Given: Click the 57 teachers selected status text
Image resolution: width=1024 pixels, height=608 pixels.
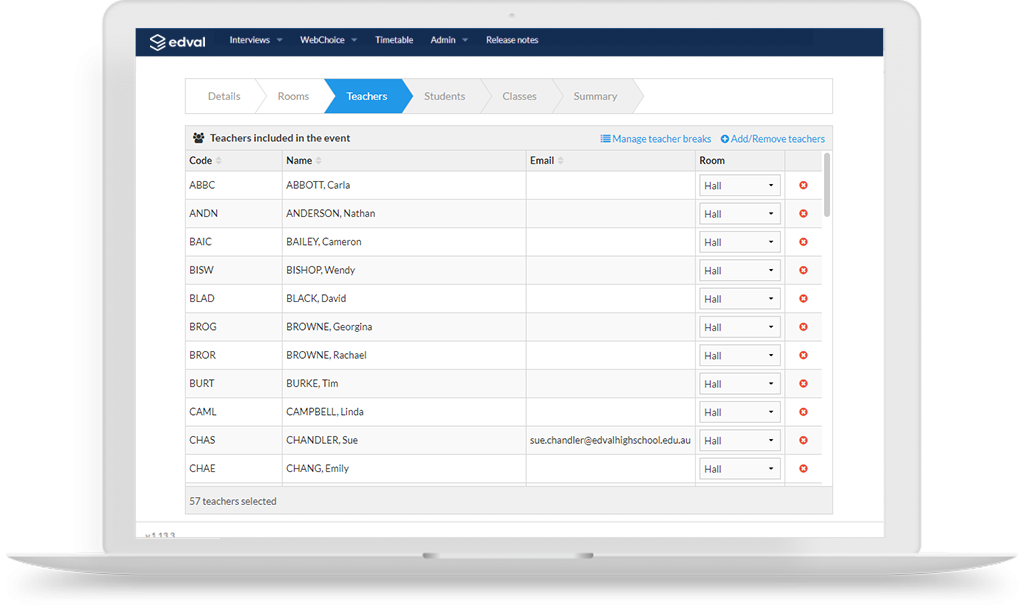Looking at the screenshot, I should point(232,502).
